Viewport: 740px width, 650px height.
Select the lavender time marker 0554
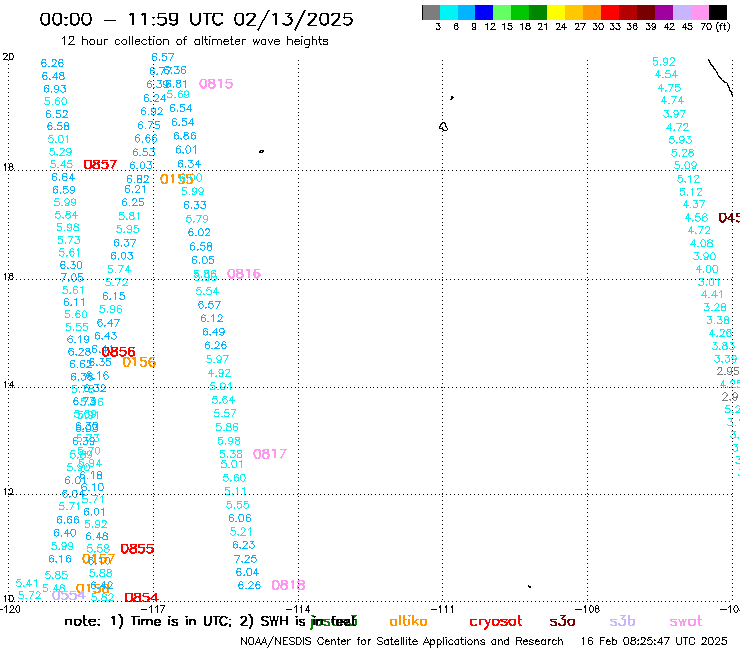pos(68,595)
